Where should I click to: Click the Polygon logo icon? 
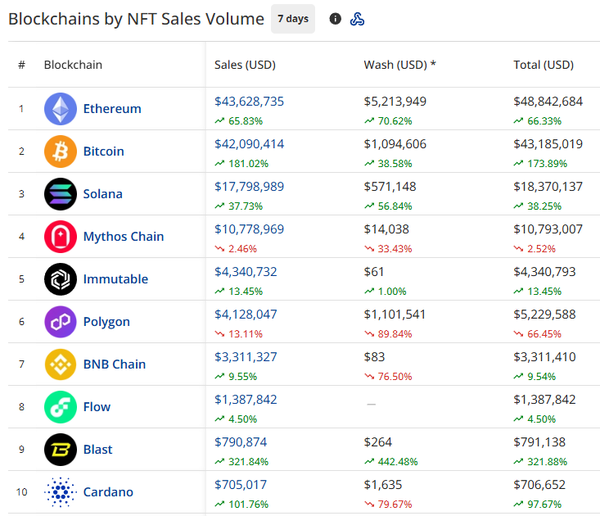[60, 322]
